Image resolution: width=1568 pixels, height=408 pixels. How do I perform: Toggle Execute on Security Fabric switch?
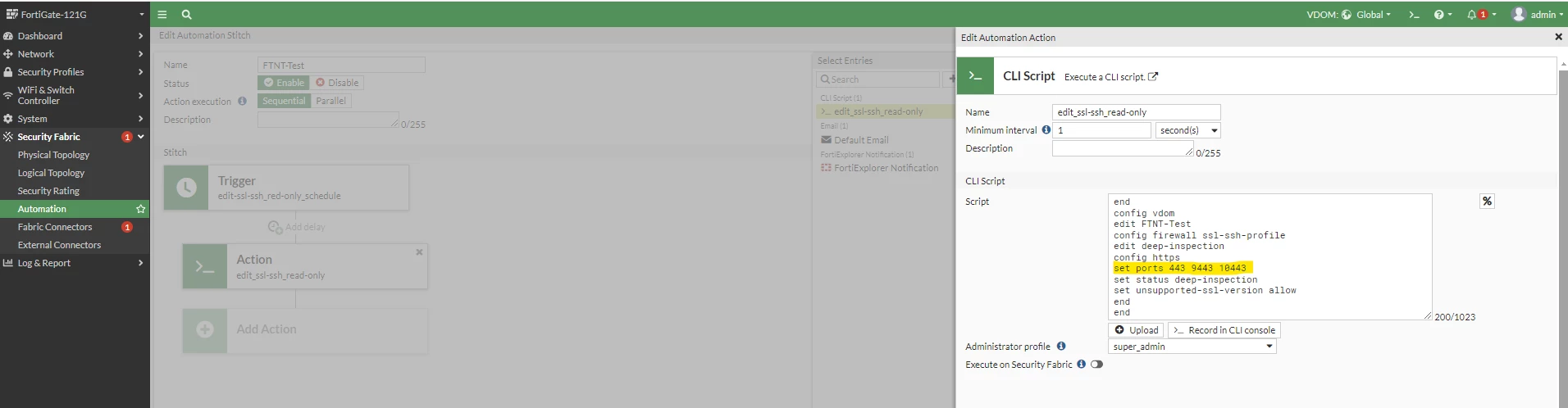1096,365
